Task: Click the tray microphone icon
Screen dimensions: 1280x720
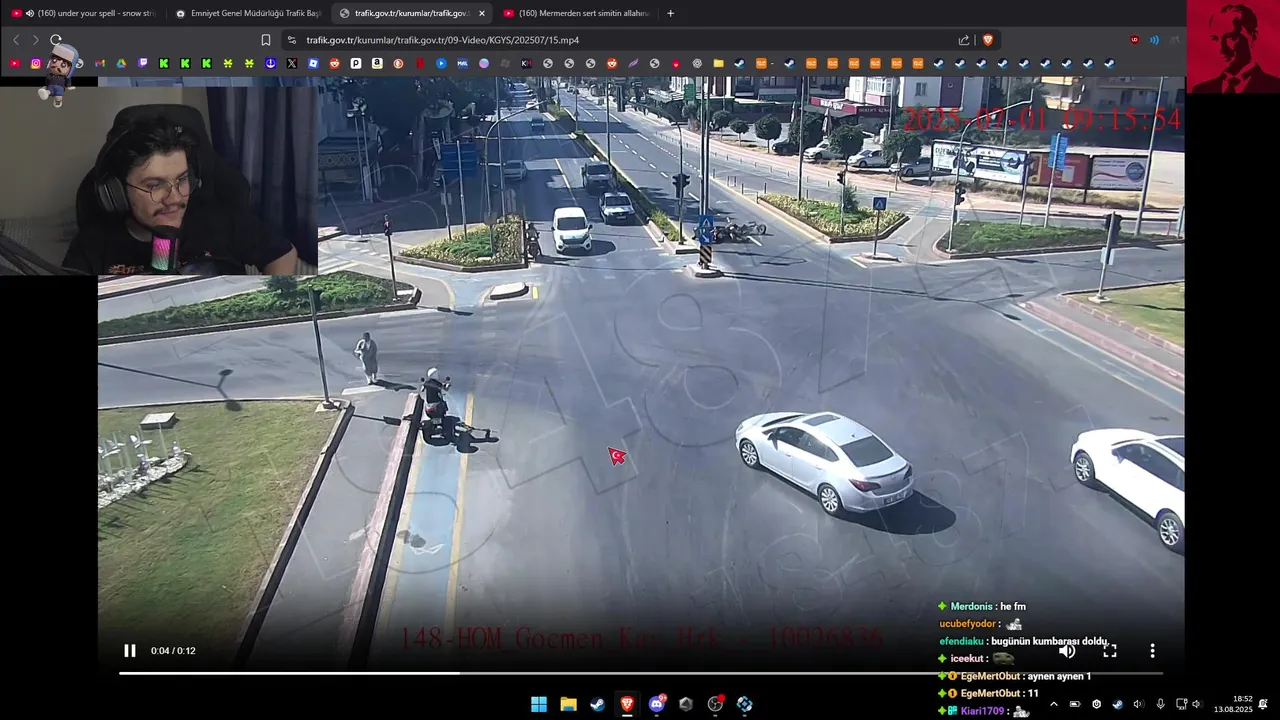Action: tap(1160, 704)
